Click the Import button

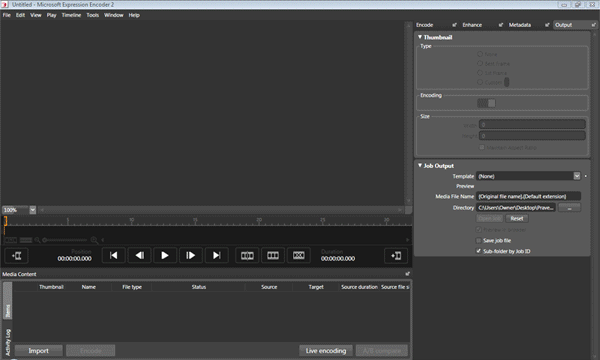38,350
